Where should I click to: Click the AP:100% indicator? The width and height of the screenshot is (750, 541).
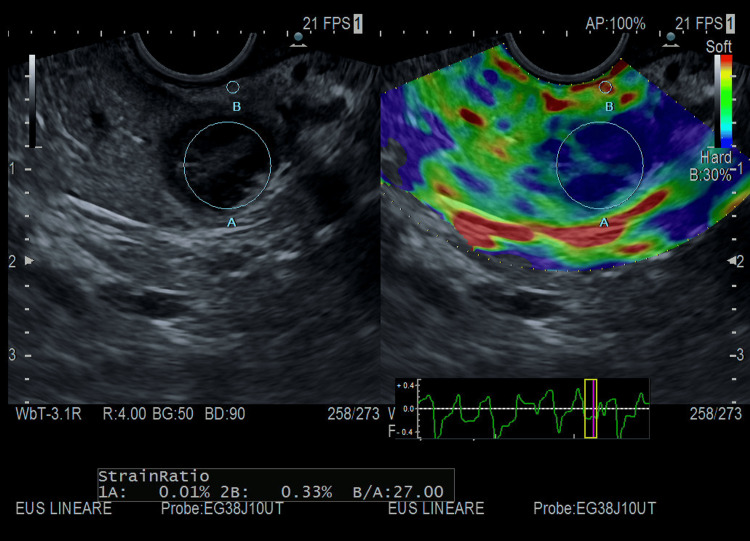(x=615, y=23)
